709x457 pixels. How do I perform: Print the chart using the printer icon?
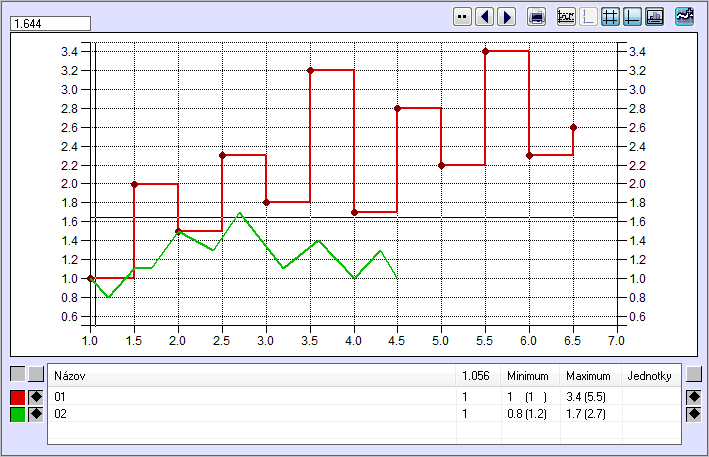[x=537, y=16]
